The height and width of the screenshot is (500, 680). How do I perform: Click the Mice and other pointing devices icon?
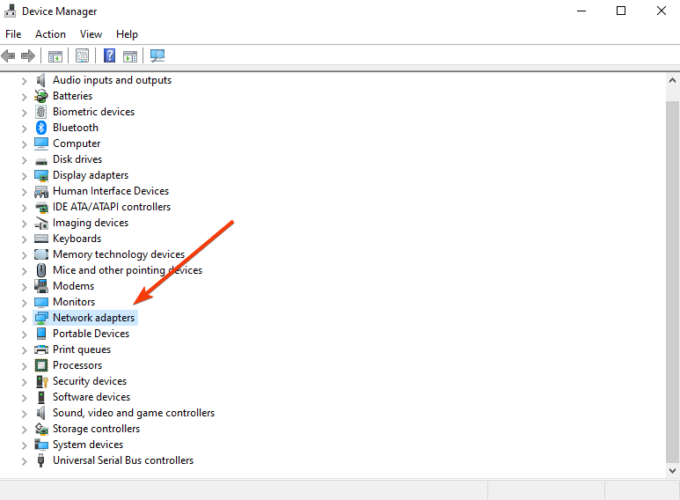[41, 270]
